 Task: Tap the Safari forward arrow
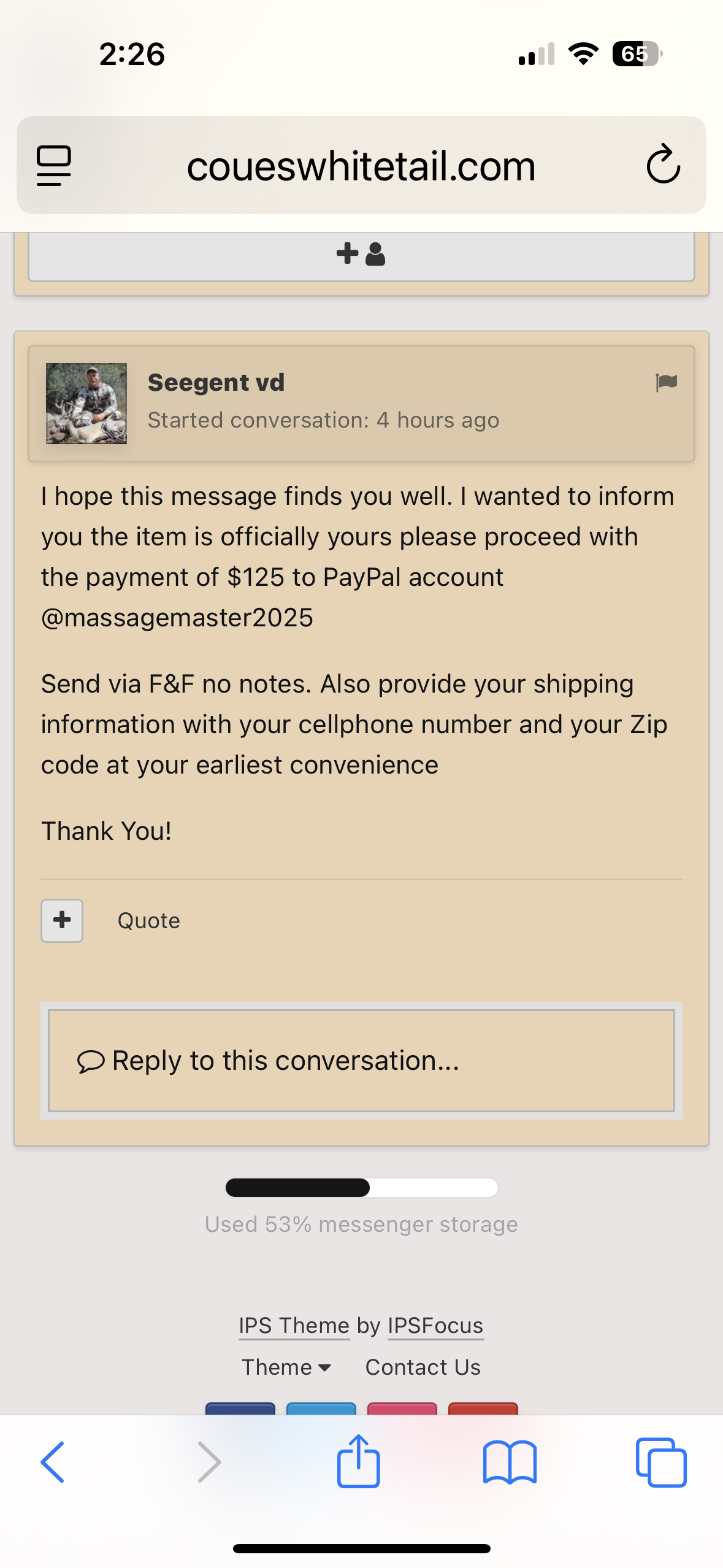[x=208, y=1462]
